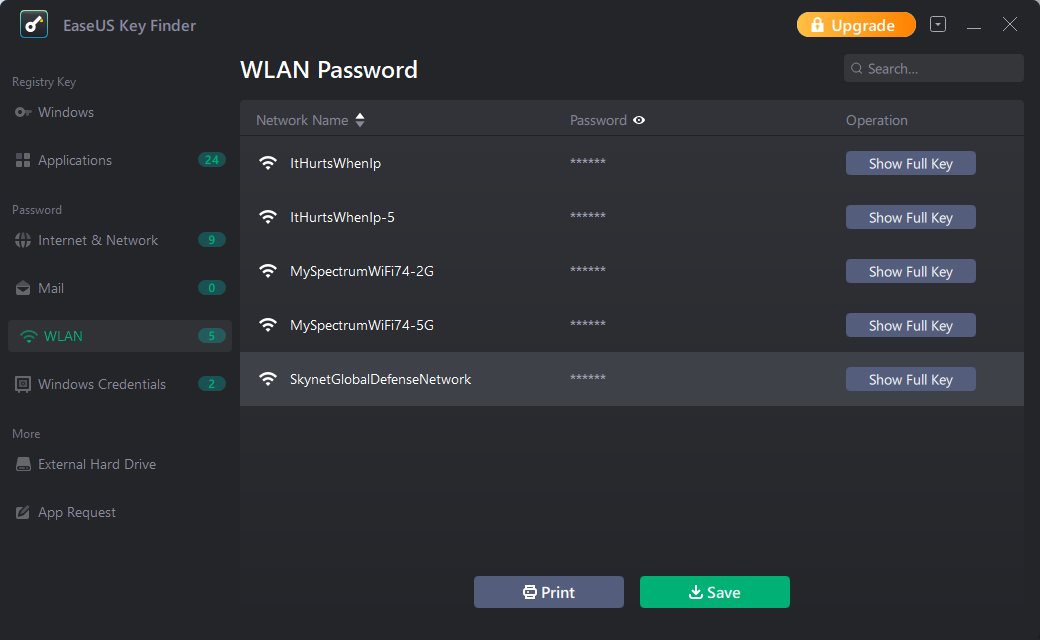The width and height of the screenshot is (1040, 640).
Task: Click the App Request pencil icon
Action: (23, 512)
